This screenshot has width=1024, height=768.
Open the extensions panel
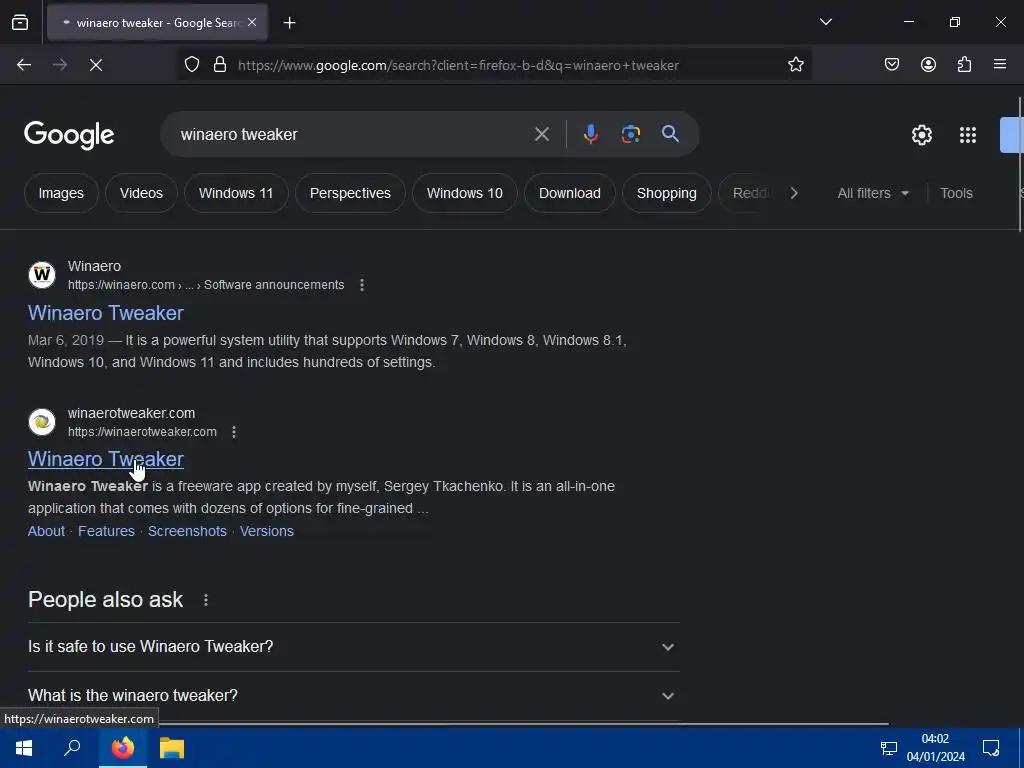click(x=964, y=65)
